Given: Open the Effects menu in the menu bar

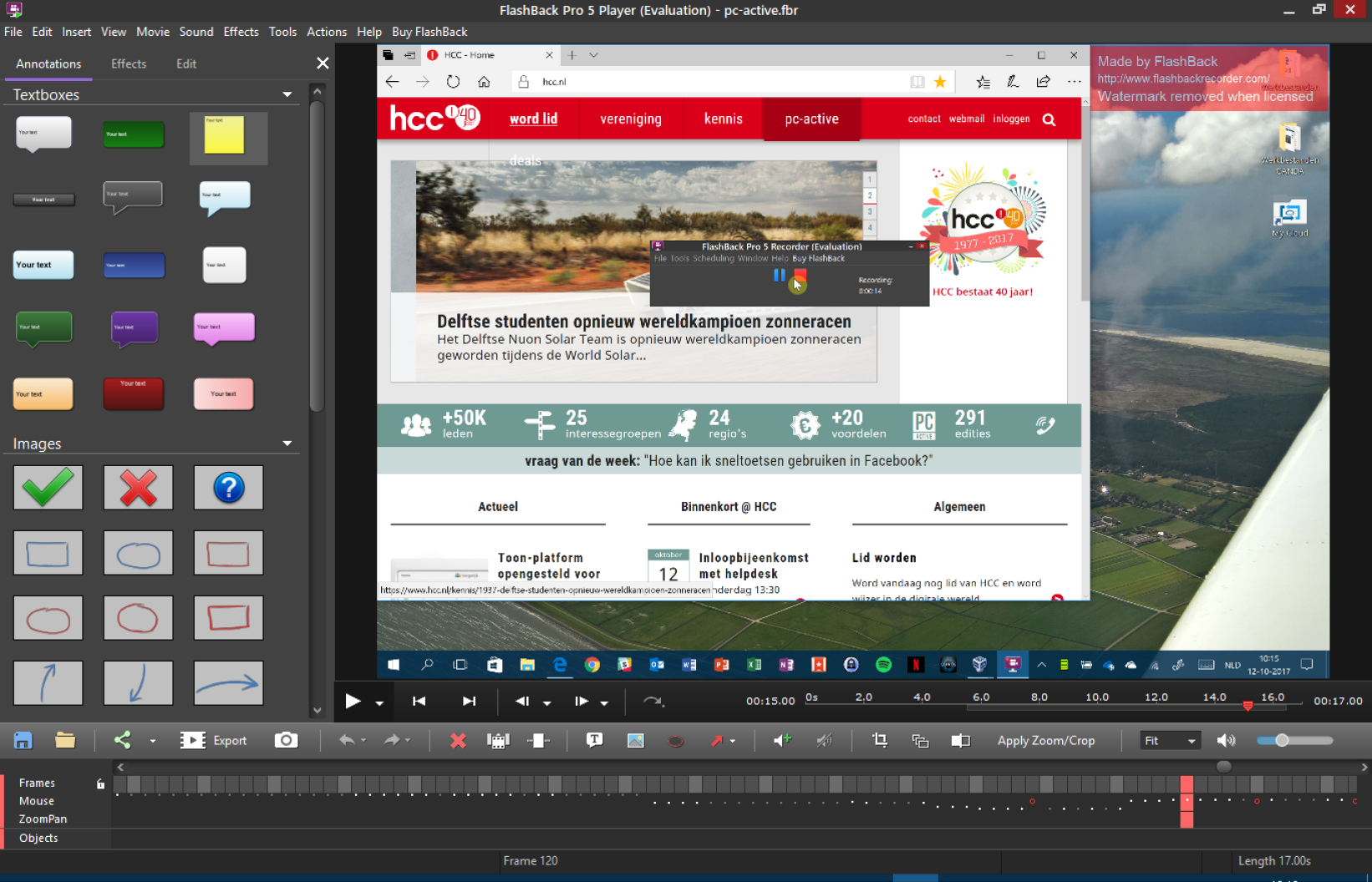Looking at the screenshot, I should 241,32.
